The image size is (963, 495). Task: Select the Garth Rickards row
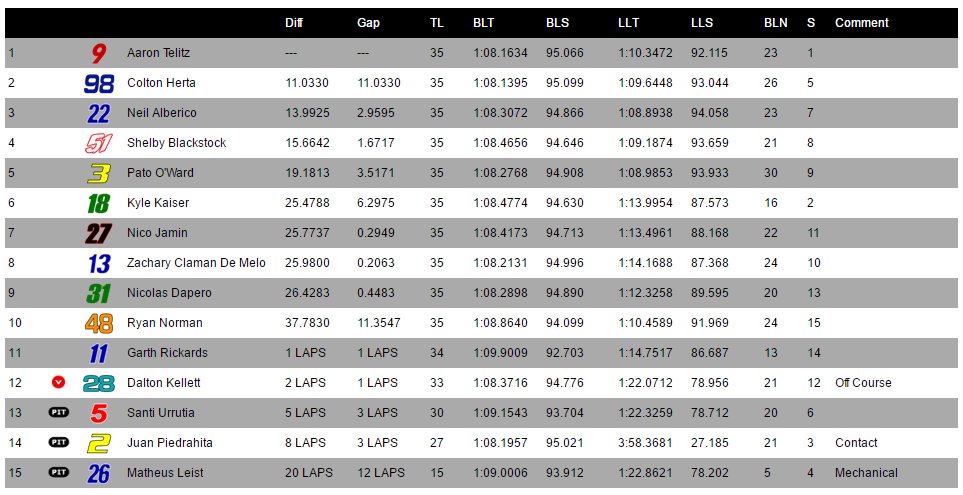click(x=481, y=353)
